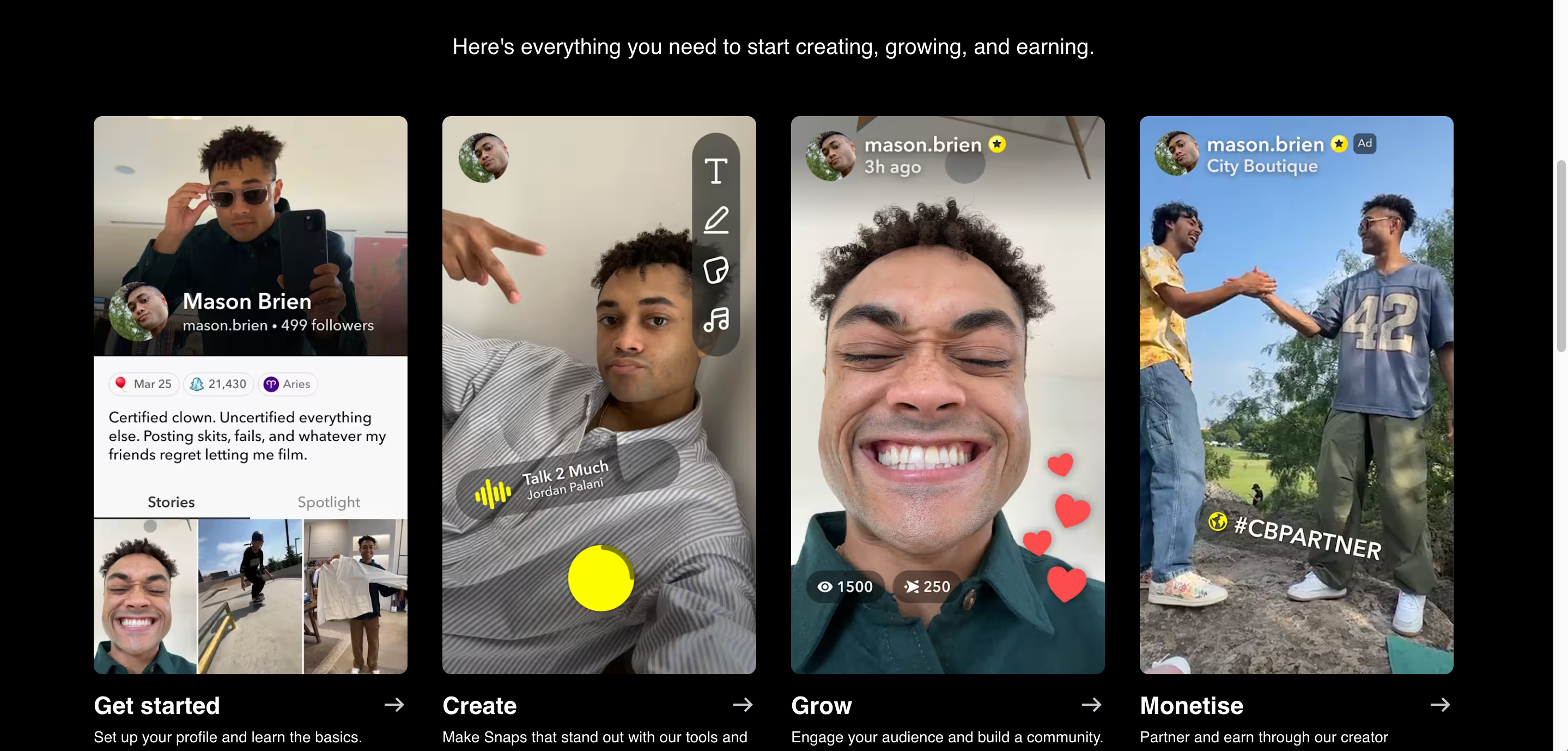
Task: Click 'Set up your profile' description
Action: coord(228,737)
